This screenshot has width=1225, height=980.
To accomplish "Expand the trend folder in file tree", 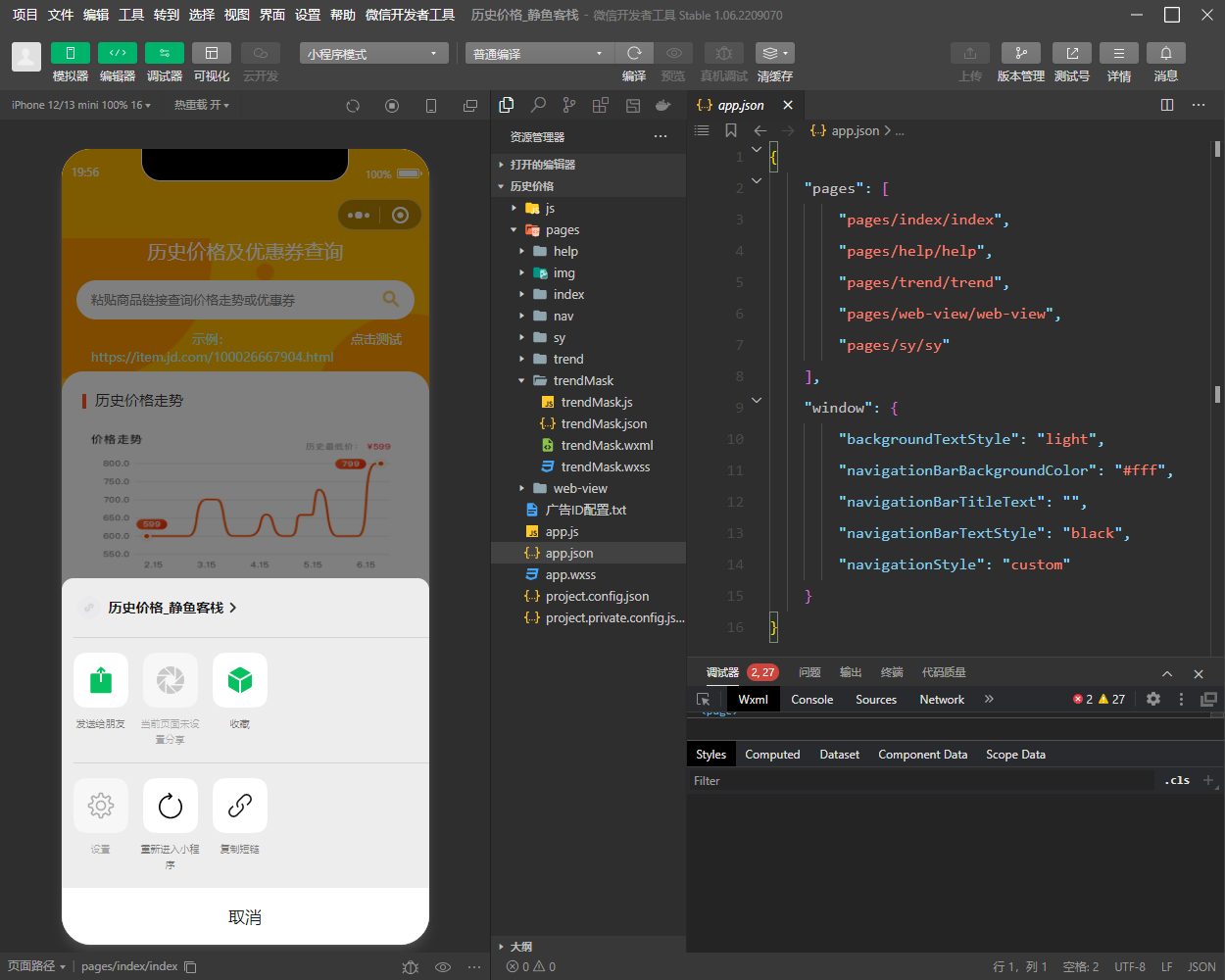I will [567, 359].
